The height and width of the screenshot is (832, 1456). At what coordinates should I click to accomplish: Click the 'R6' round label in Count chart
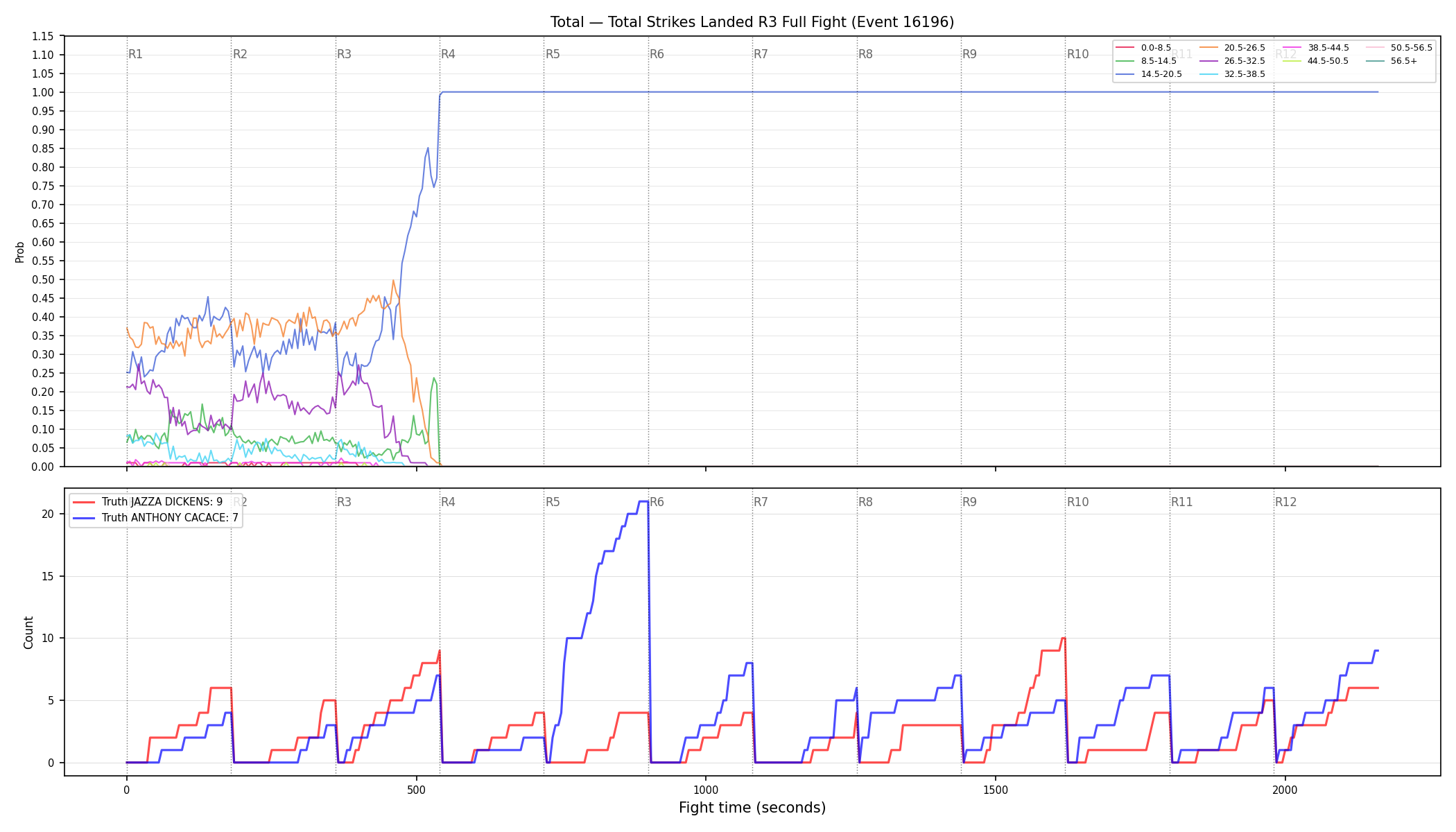(657, 502)
